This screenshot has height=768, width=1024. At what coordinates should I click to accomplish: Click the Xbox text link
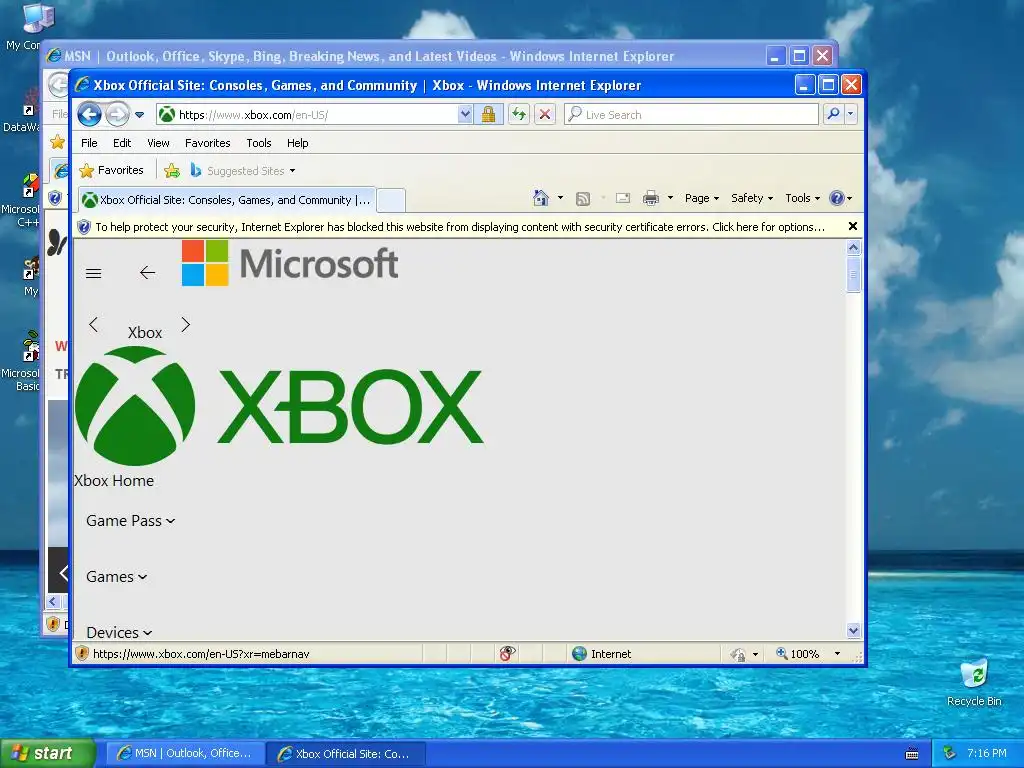(x=145, y=333)
